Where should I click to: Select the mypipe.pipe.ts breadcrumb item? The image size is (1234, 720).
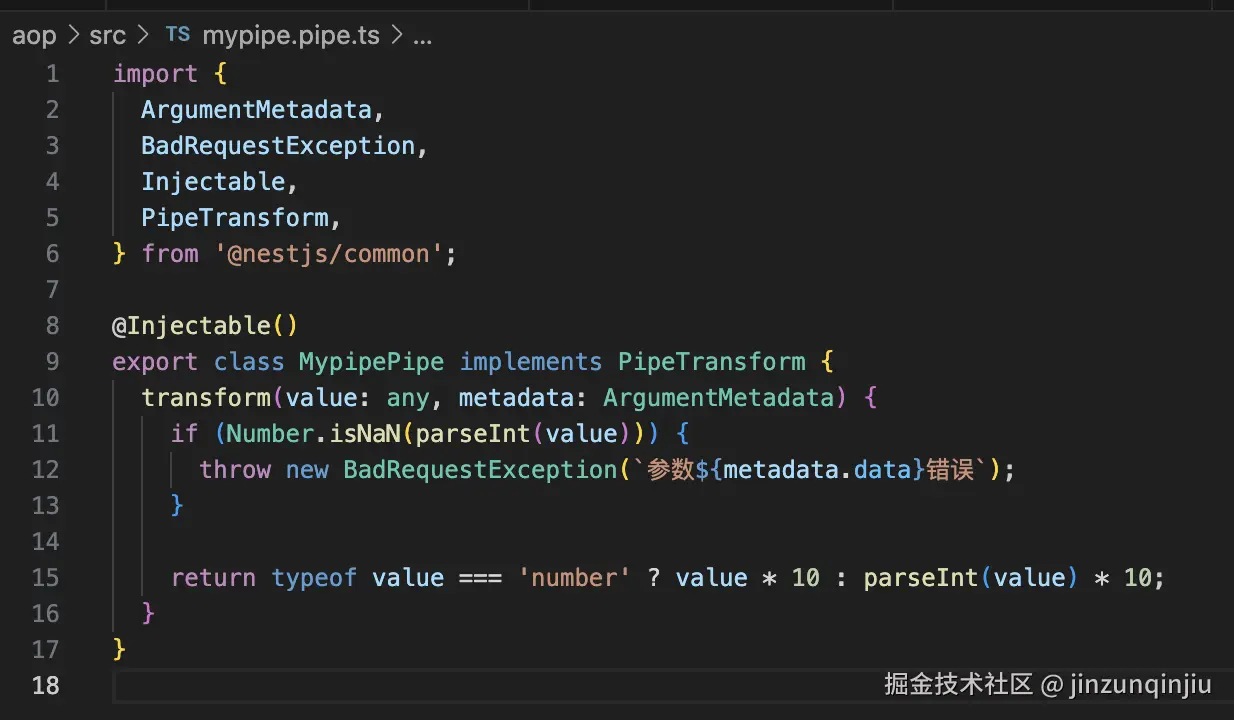point(291,36)
